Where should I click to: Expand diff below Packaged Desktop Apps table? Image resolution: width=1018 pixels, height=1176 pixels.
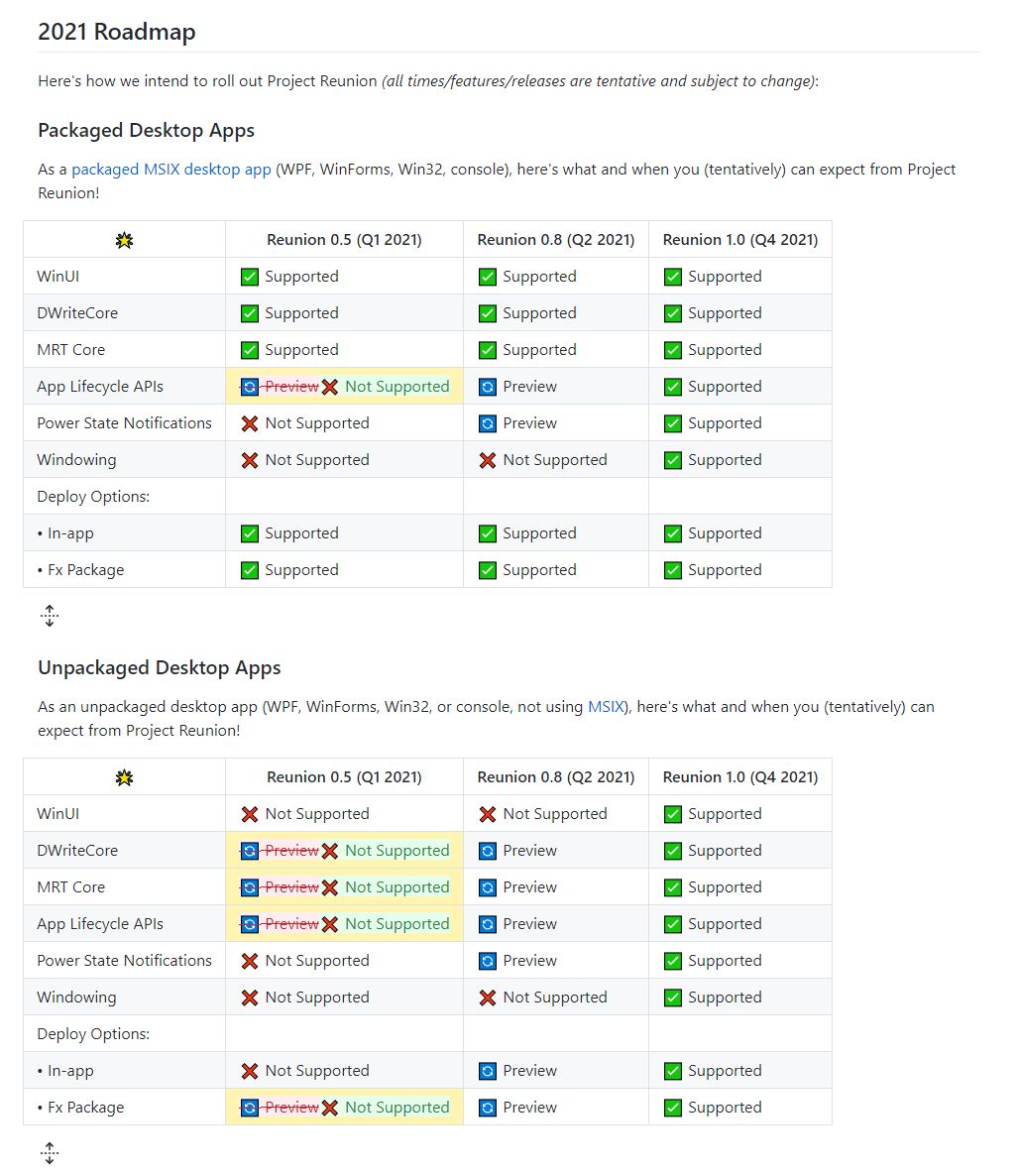point(50,616)
